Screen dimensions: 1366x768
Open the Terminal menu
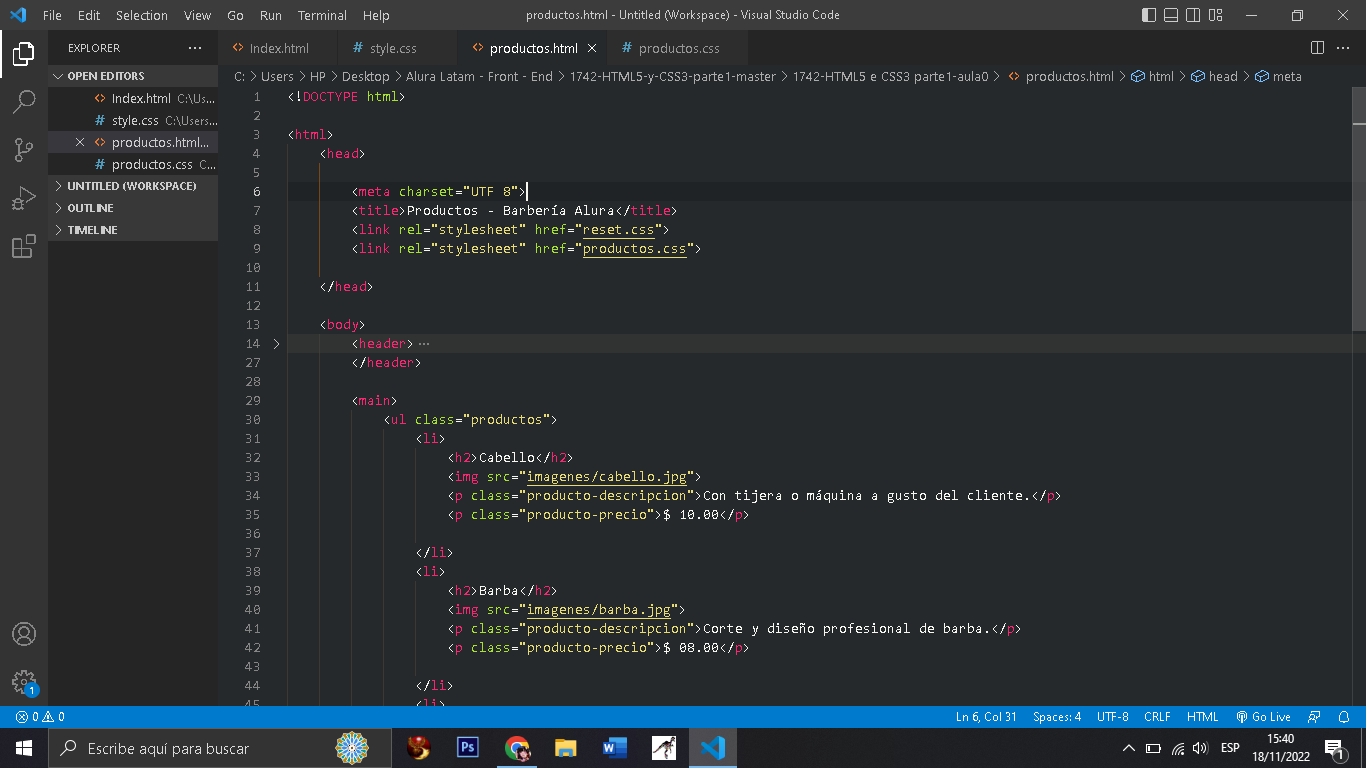click(322, 15)
